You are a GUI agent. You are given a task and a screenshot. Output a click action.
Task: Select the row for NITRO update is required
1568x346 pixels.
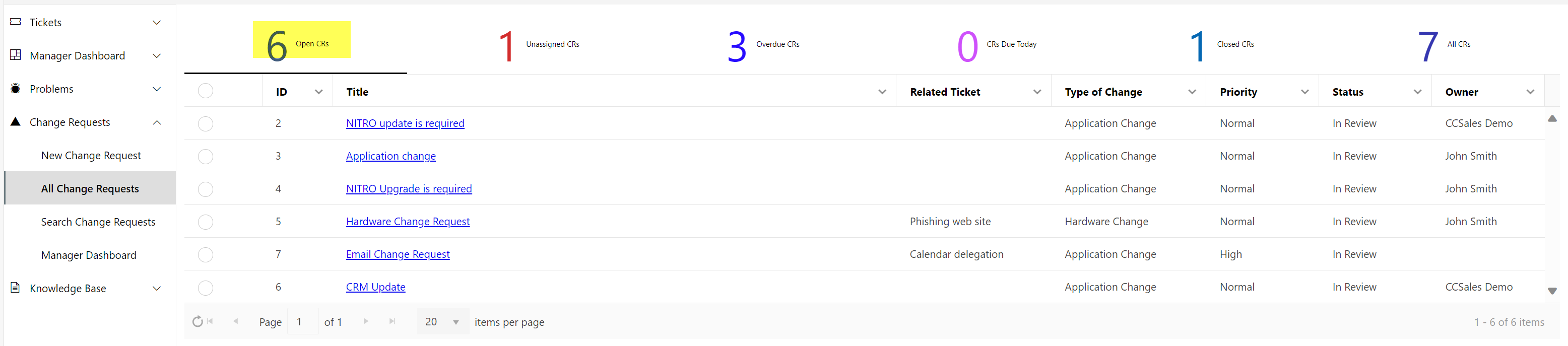click(x=206, y=123)
